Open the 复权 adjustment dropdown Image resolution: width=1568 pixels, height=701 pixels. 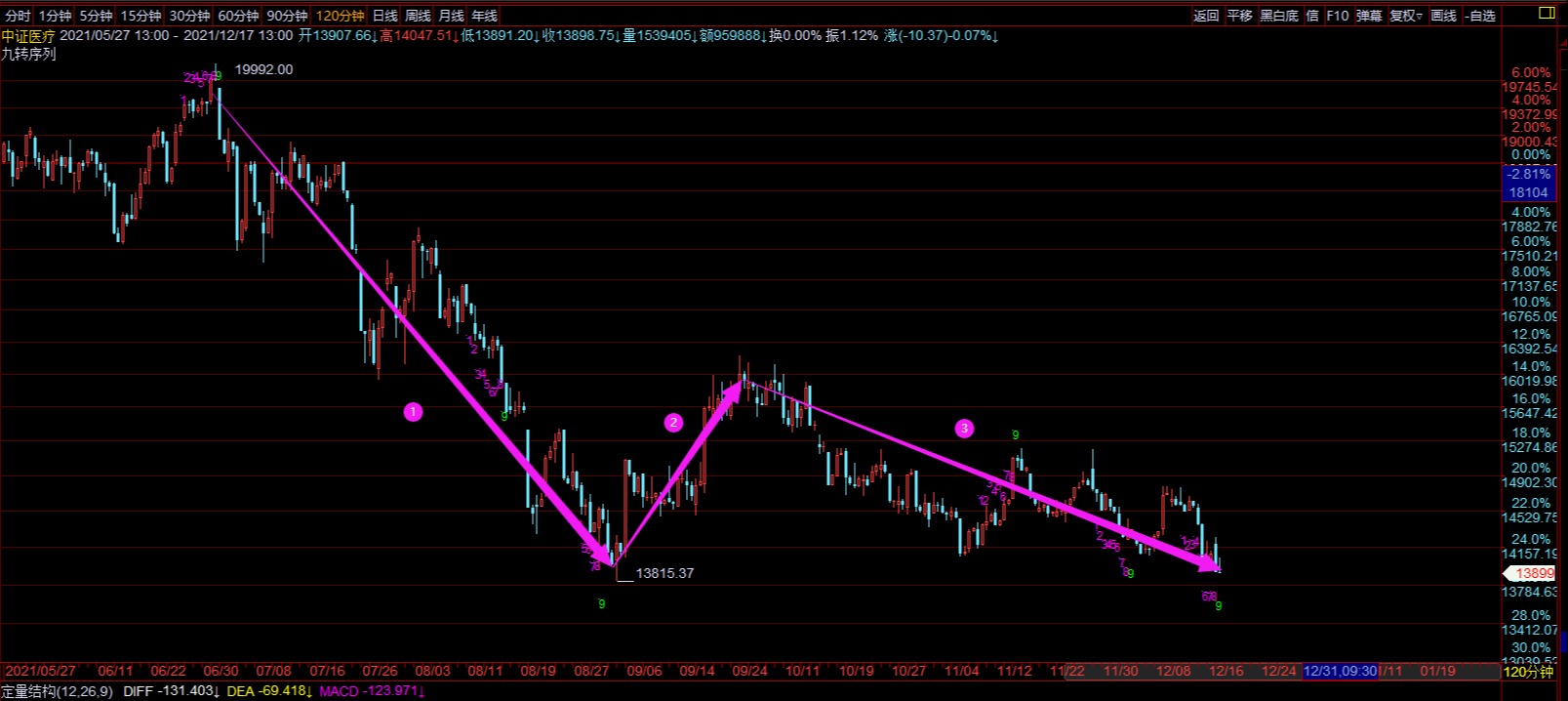pos(1406,16)
